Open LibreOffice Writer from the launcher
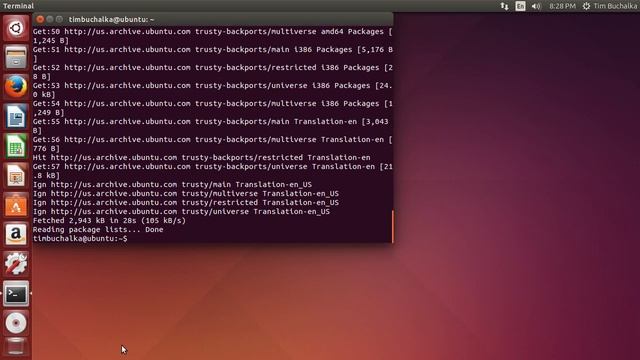Image resolution: width=640 pixels, height=360 pixels. click(16, 116)
